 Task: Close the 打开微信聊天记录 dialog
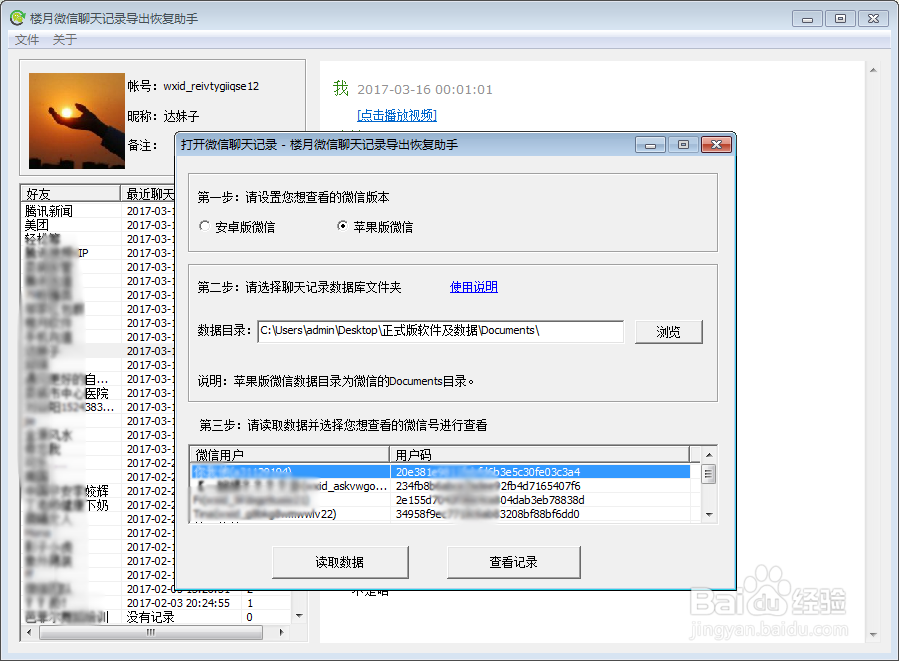tap(716, 144)
